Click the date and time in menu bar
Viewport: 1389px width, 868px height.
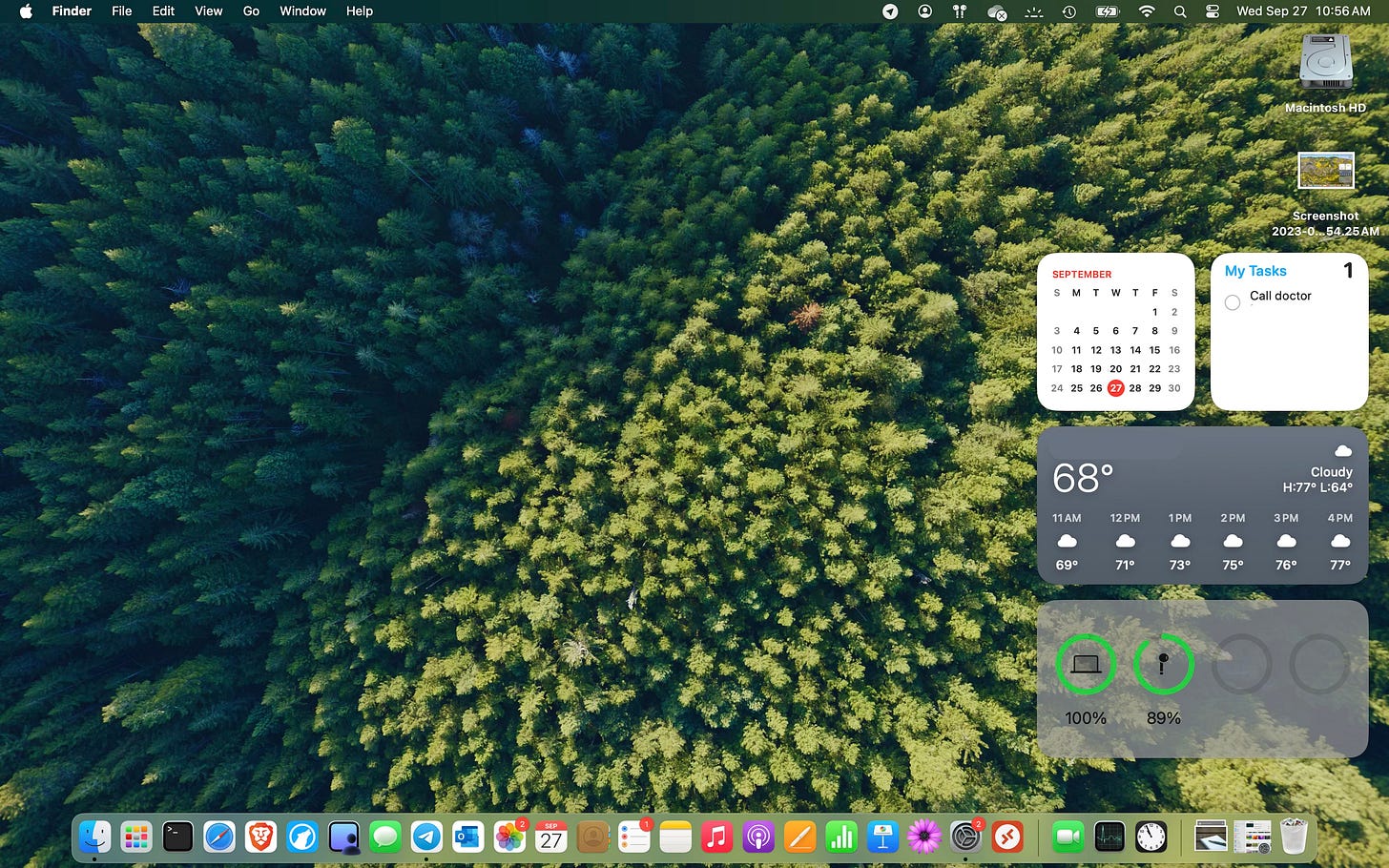click(x=1303, y=11)
